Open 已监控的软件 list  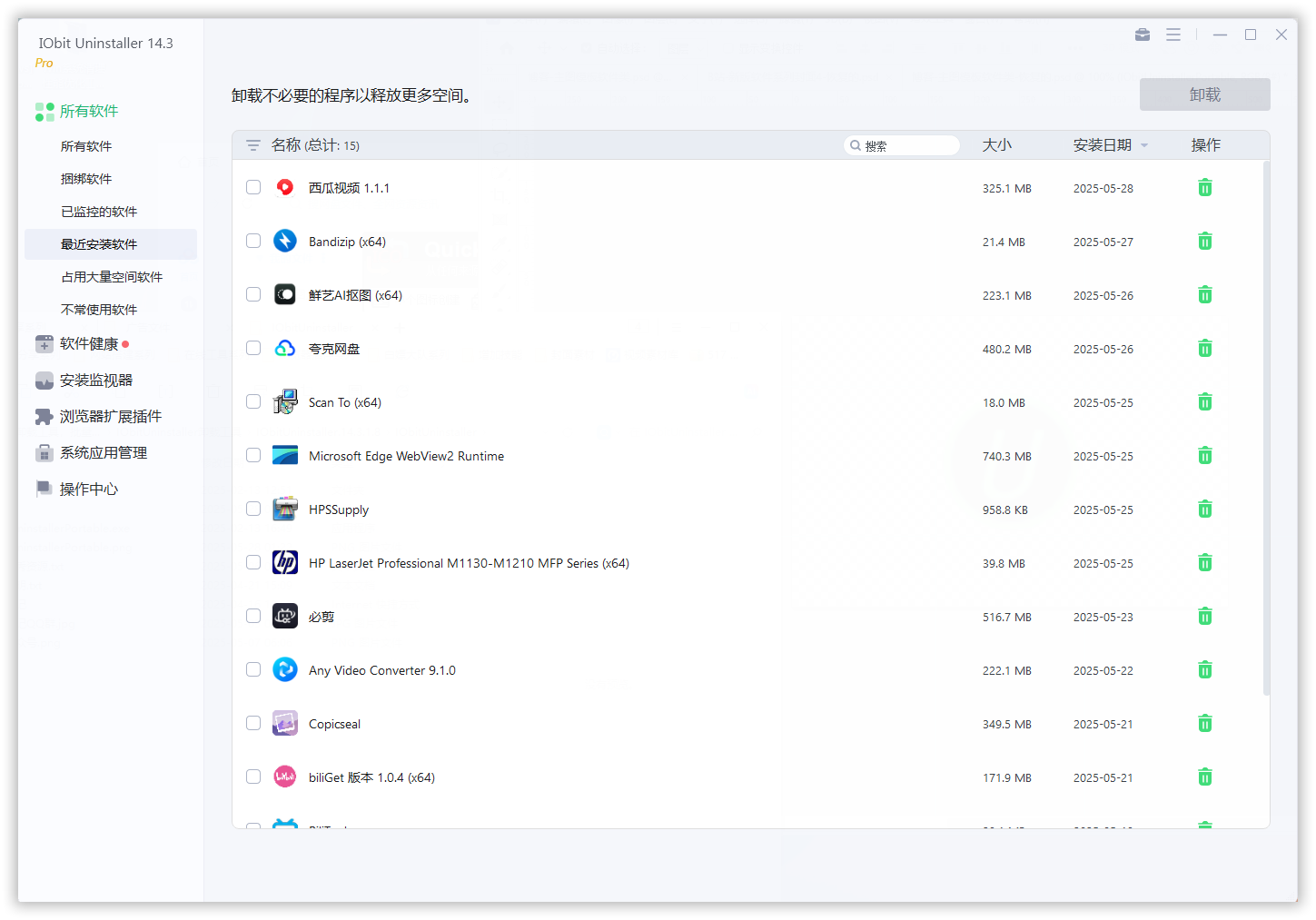tap(99, 212)
